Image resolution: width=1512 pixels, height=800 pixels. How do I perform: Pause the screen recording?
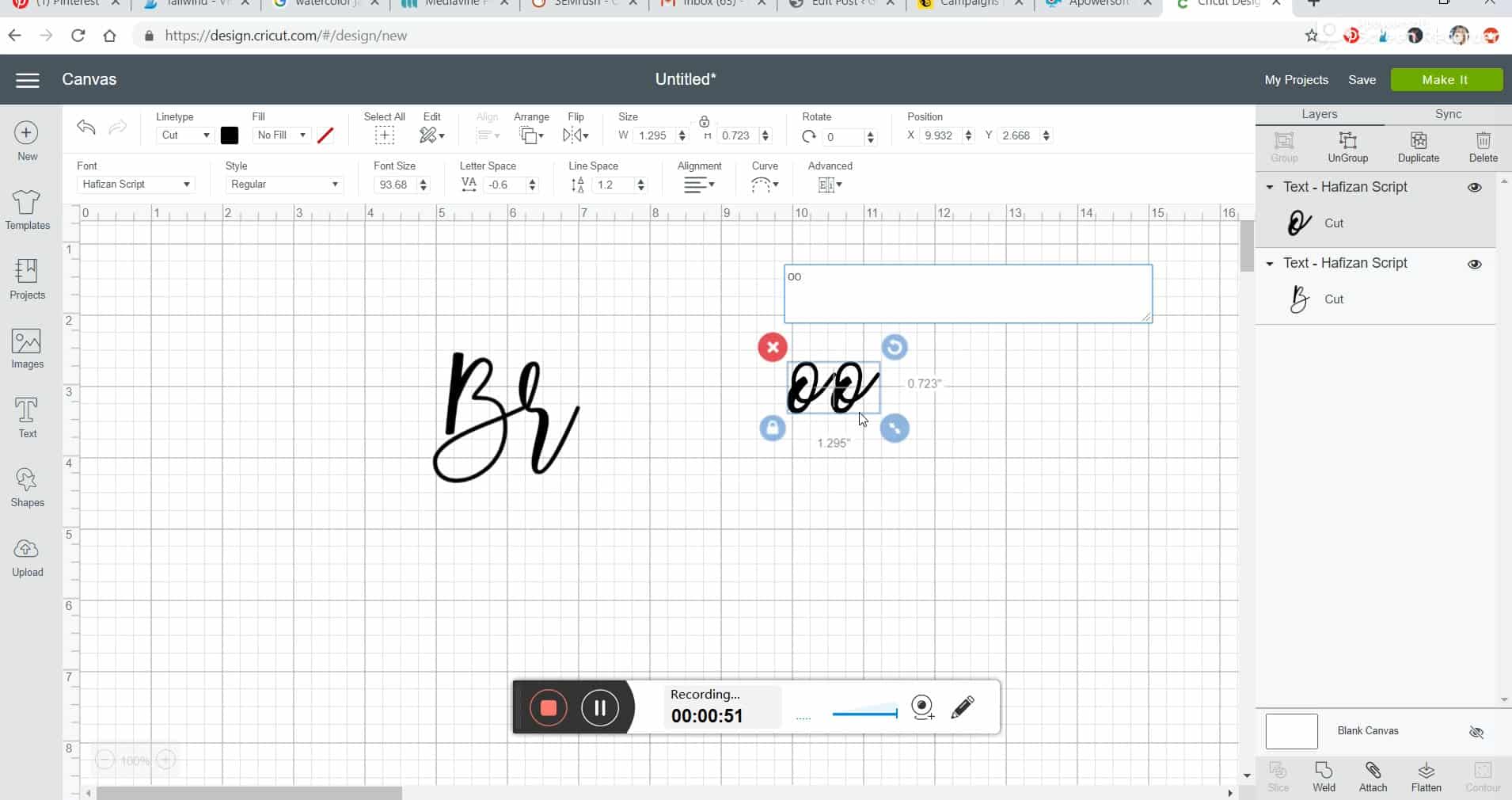coord(600,707)
